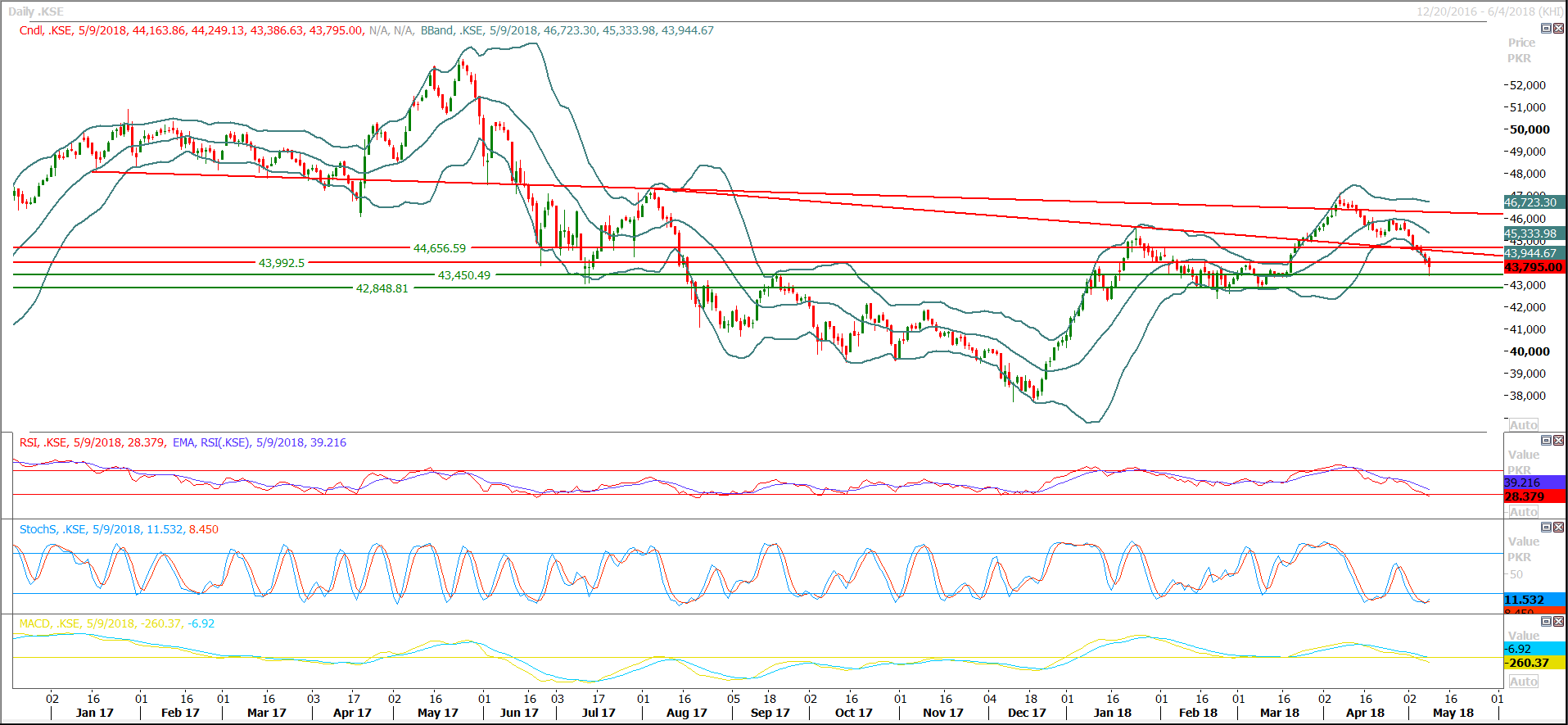Maximize the MACD indicator pane
The width and height of the screenshot is (1568, 725).
pos(1546,622)
